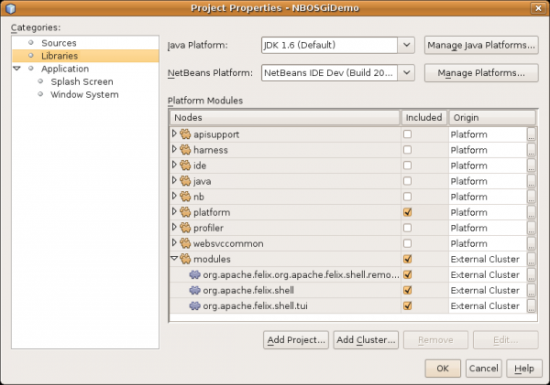550x385 pixels.
Task: Click Manage Platforms button
Action: point(481,73)
